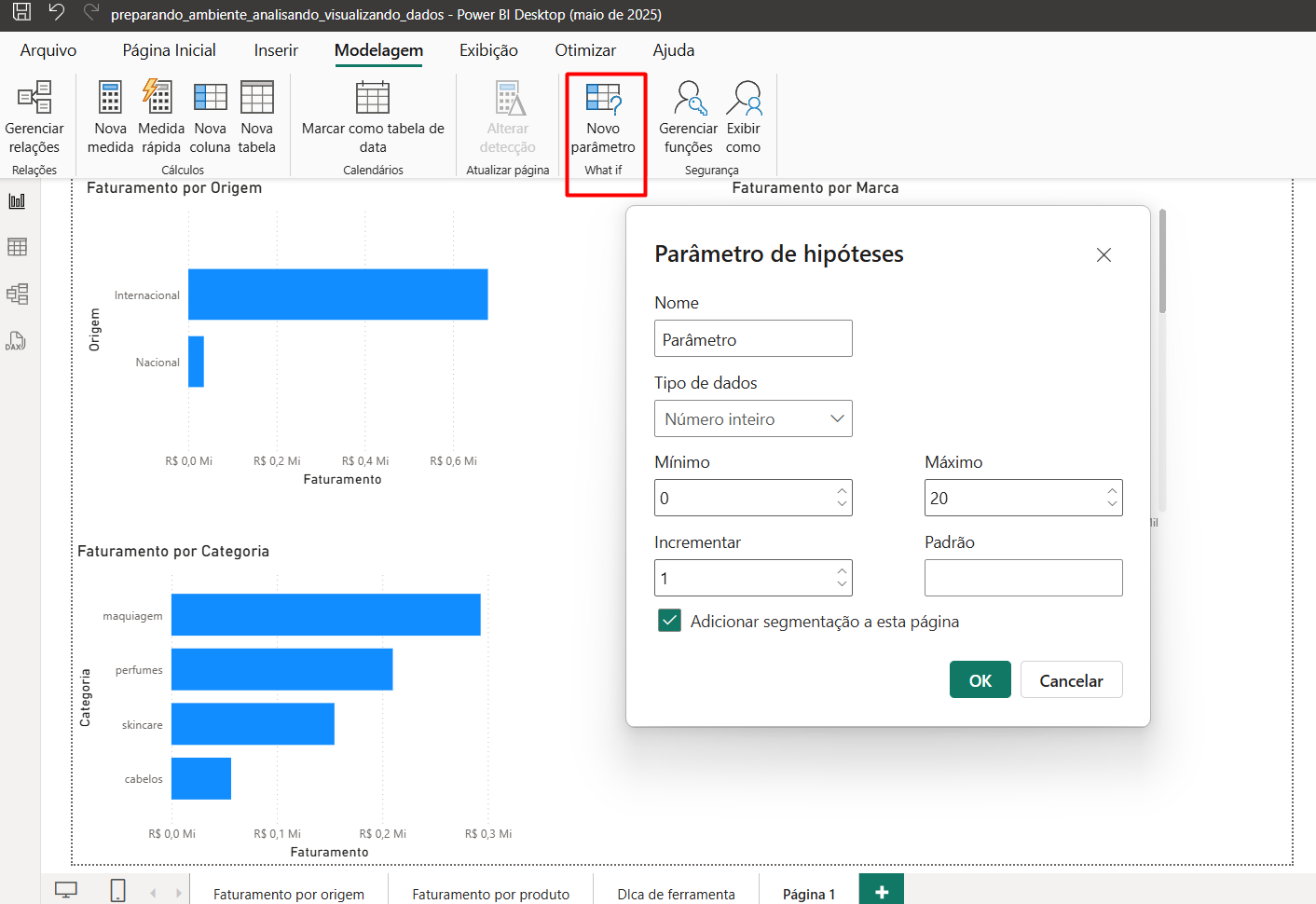Viewport: 1316px width, 904px height.
Task: Select the Modelagem ribbon tab
Action: pos(378,50)
